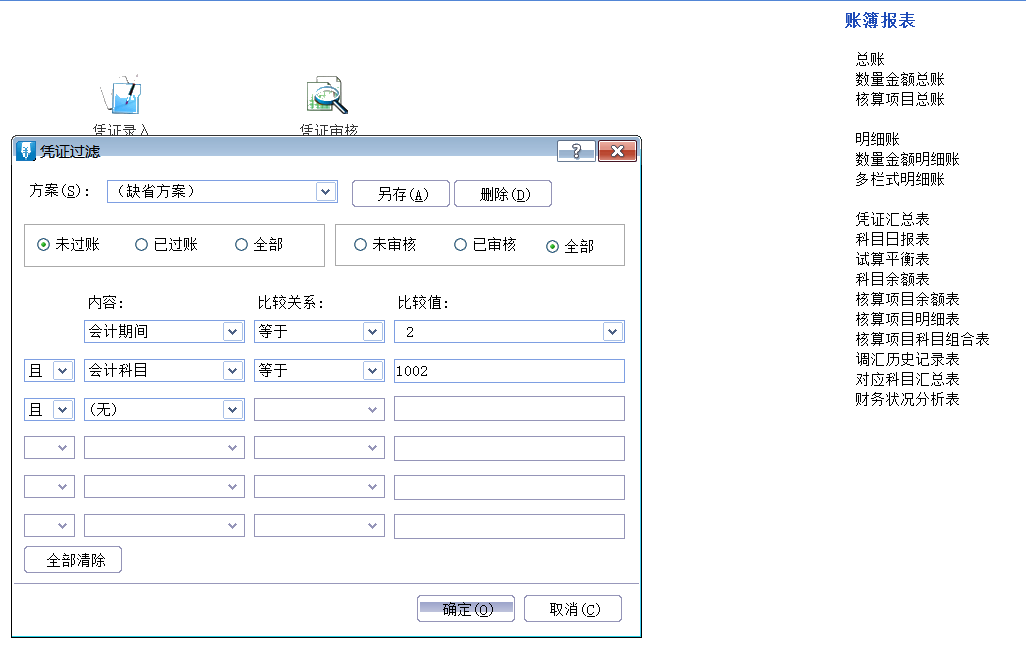Viewport: 1026px width, 649px height.
Task: Cancel the dialog via 取消(C)
Action: coord(573,608)
